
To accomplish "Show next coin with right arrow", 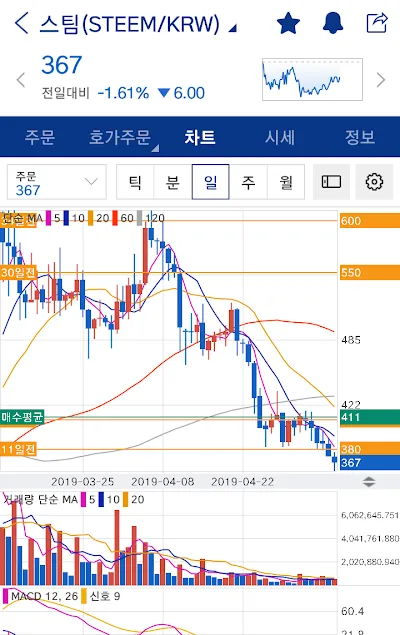I will coord(380,80).
